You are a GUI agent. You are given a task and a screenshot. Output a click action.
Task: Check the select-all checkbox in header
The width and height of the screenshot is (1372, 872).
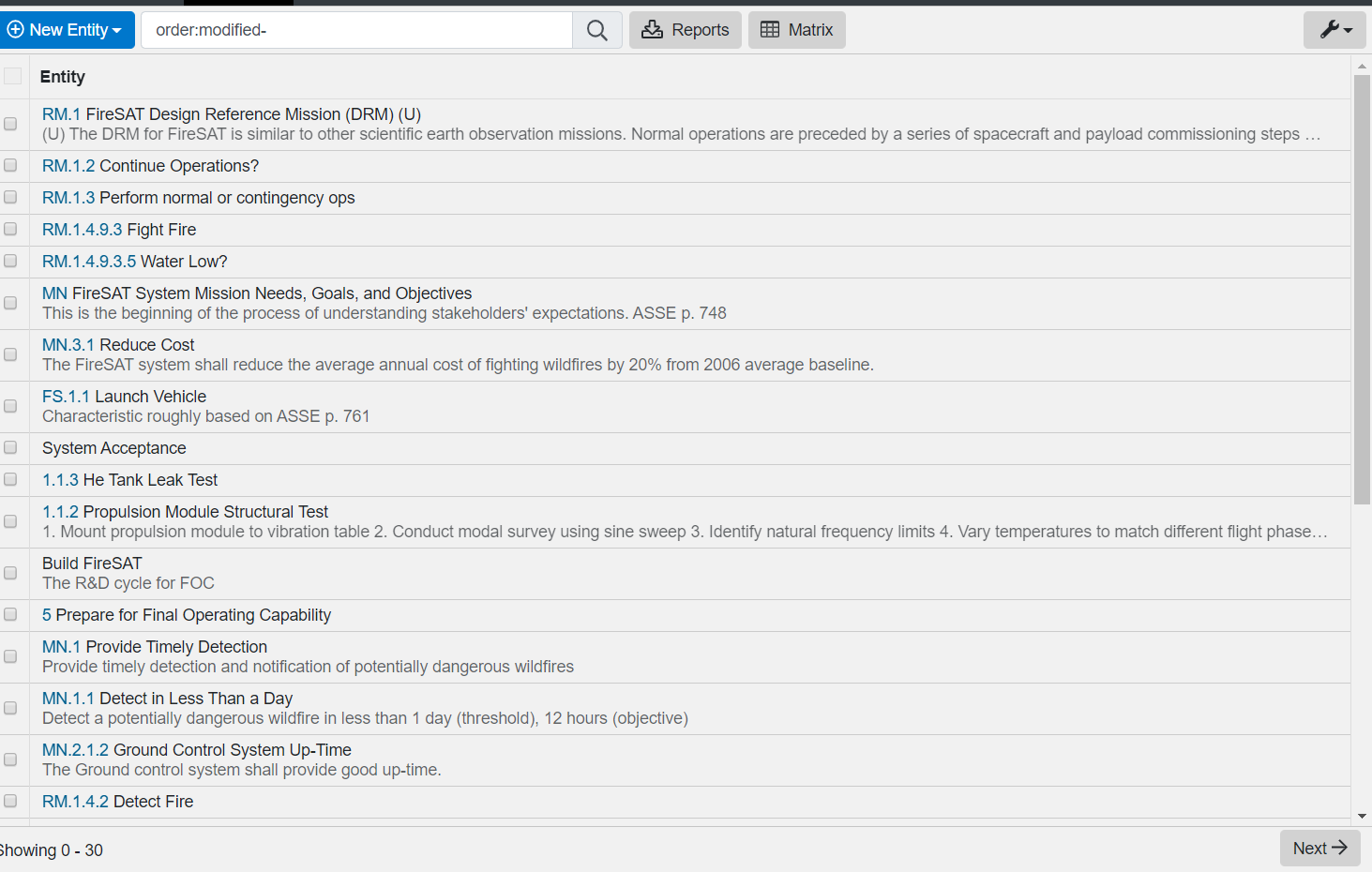coord(12,76)
